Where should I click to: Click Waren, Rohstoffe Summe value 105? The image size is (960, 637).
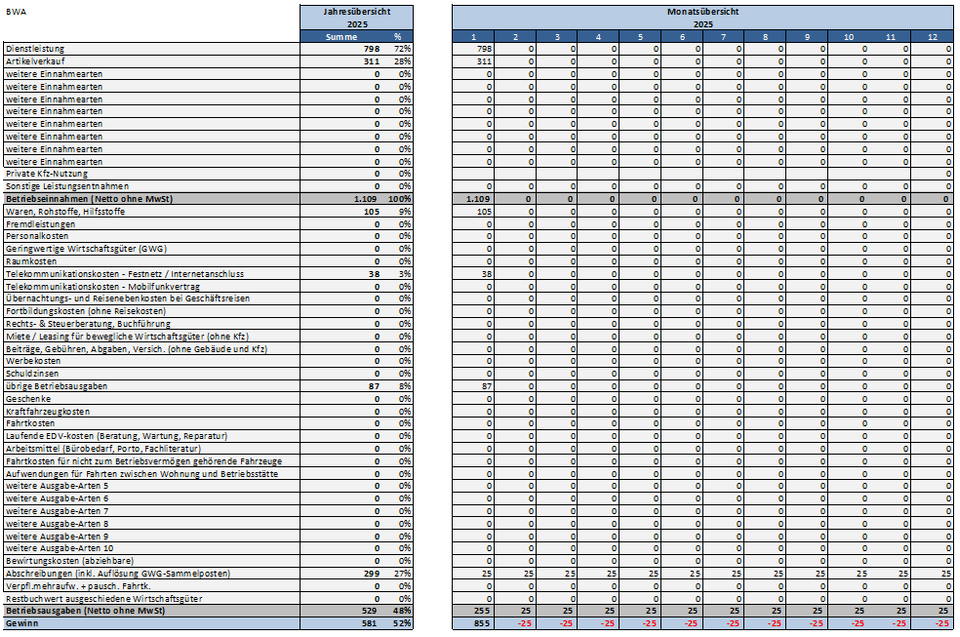click(x=371, y=212)
